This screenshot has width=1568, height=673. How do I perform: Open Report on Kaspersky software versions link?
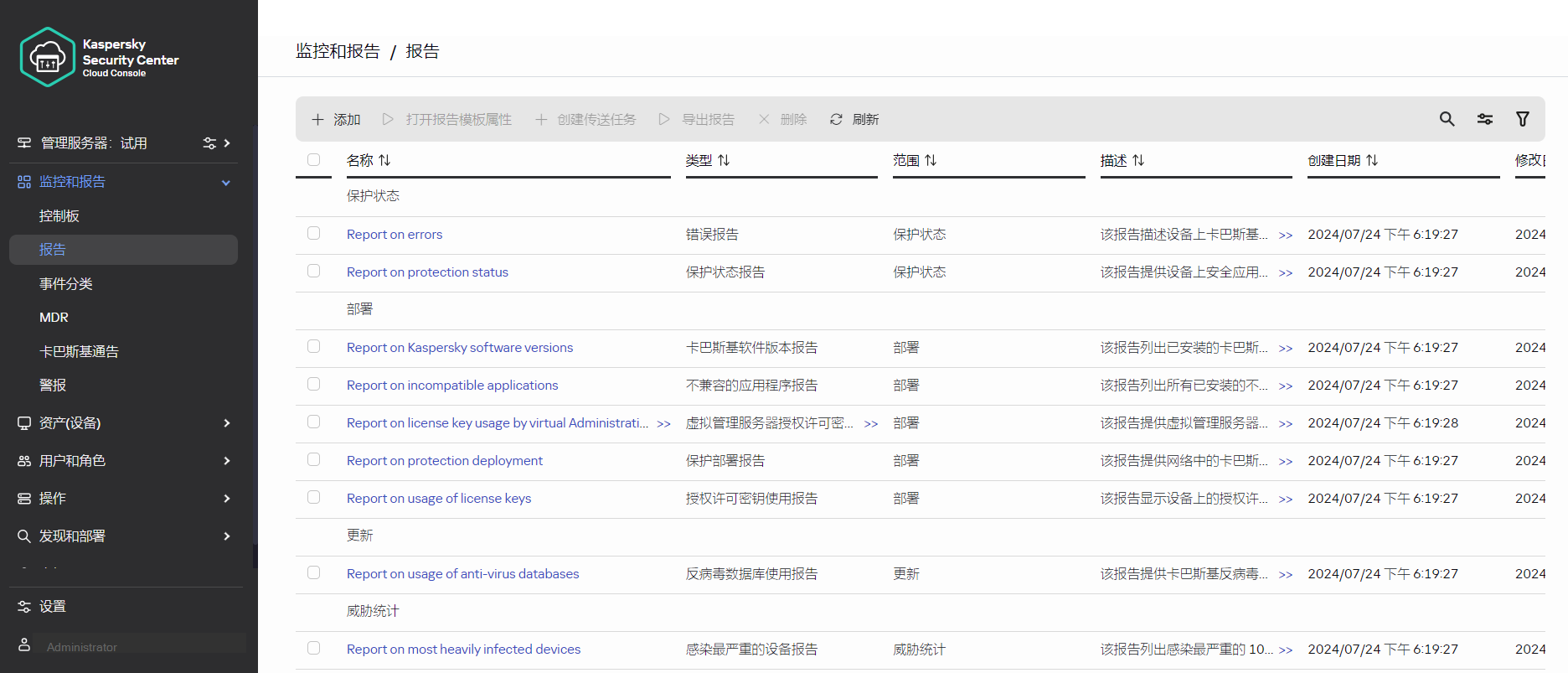[x=460, y=348]
